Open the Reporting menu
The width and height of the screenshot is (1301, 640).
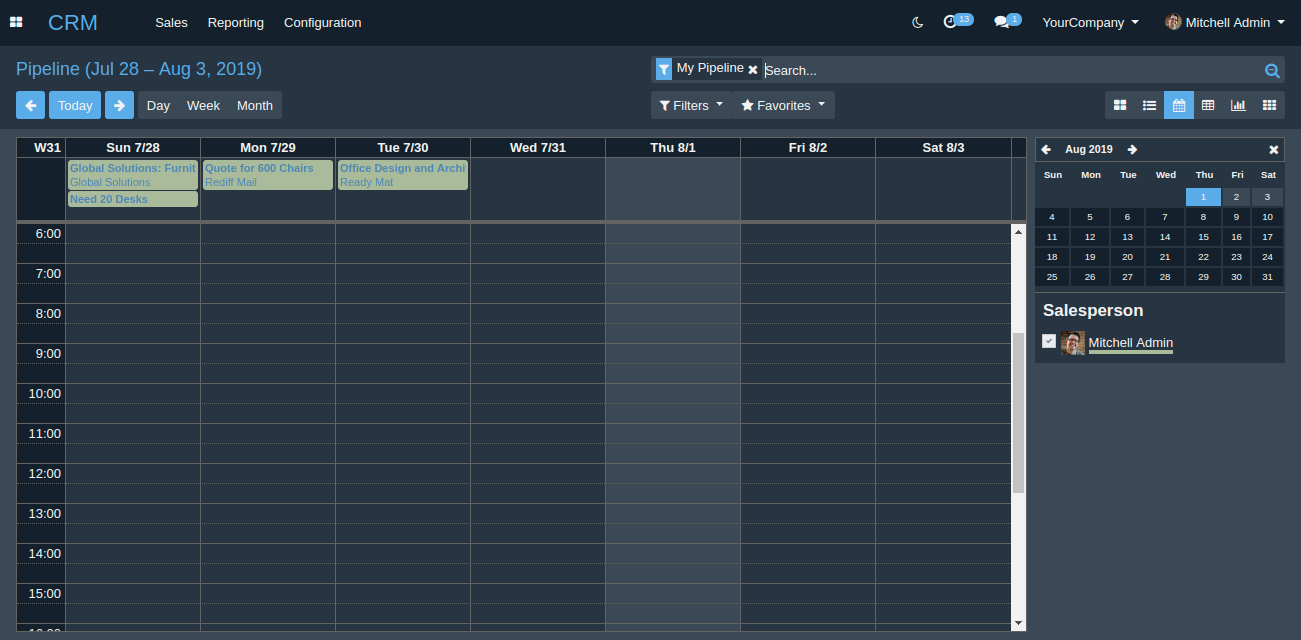236,22
